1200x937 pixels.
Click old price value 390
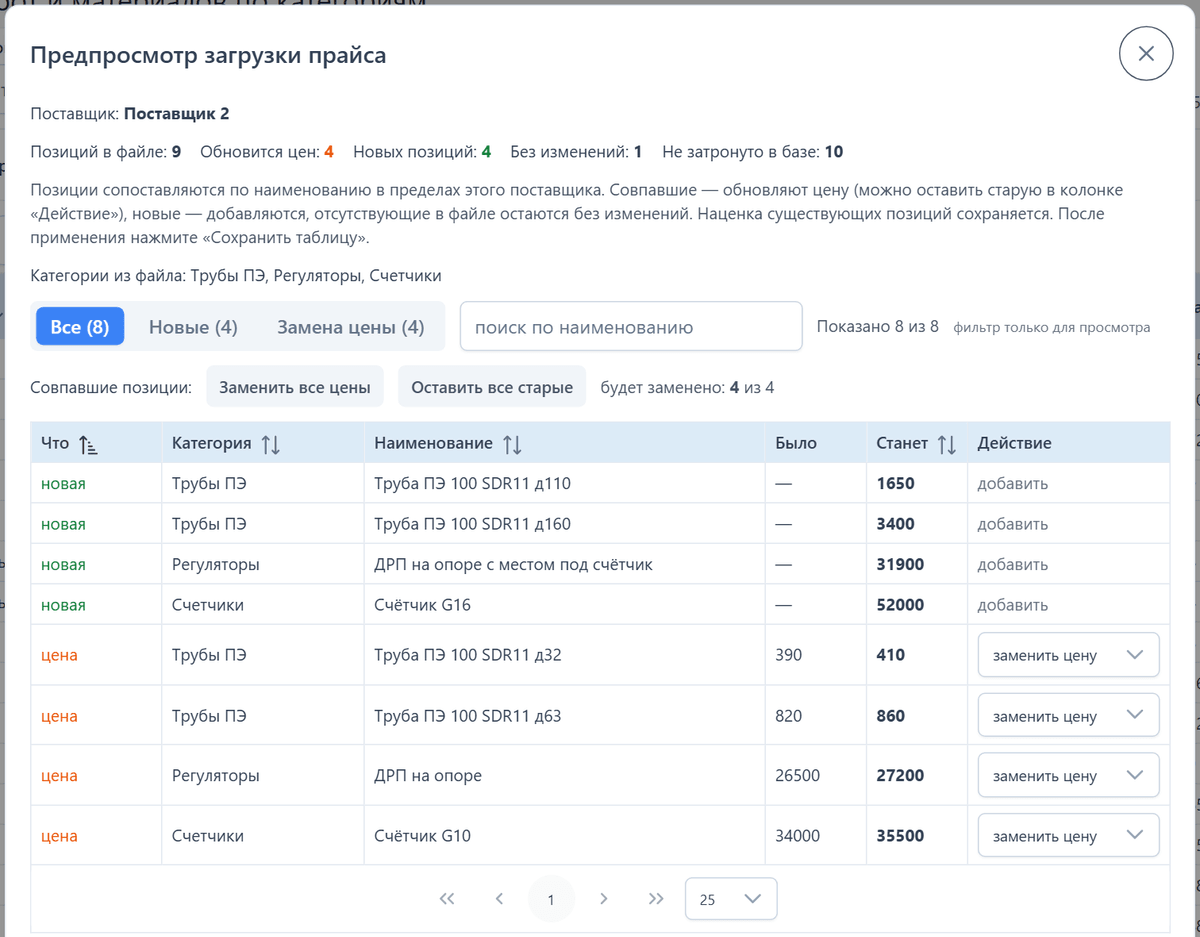point(788,655)
